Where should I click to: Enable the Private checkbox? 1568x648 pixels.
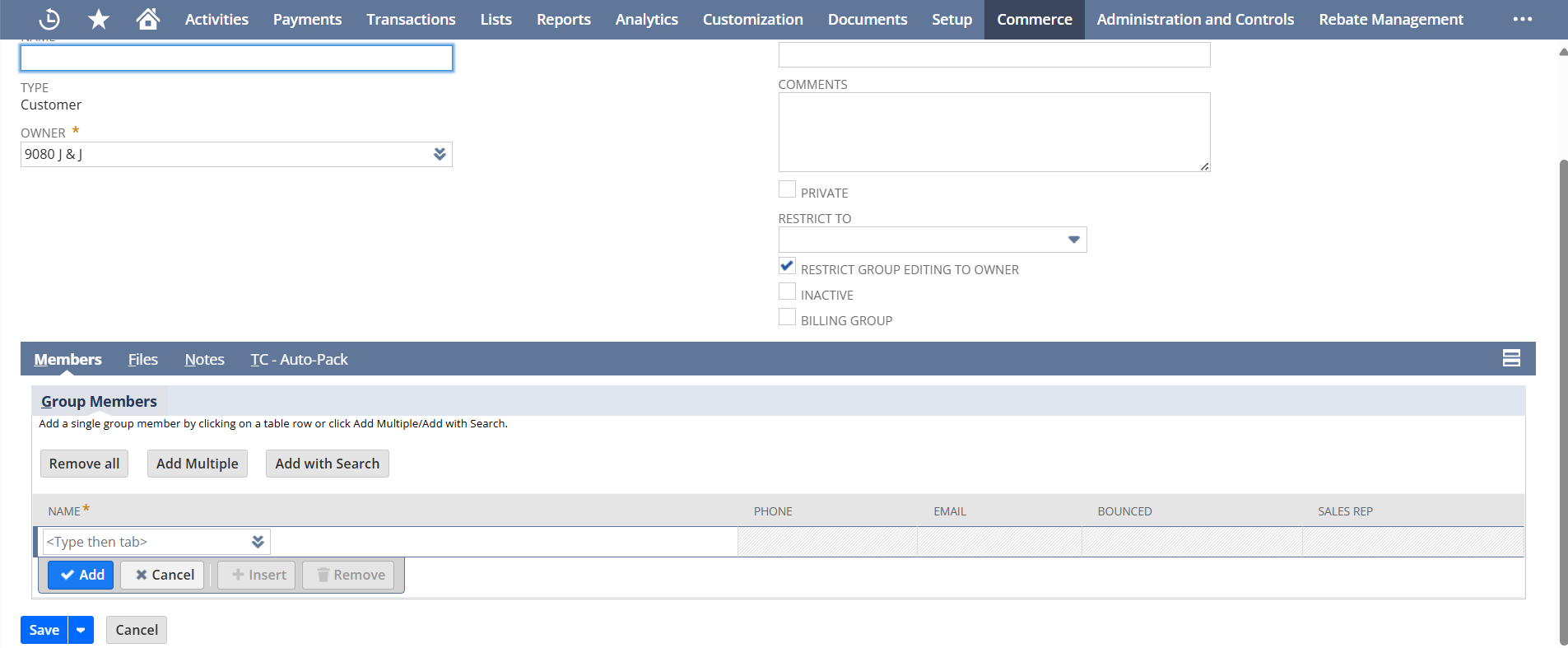point(787,190)
